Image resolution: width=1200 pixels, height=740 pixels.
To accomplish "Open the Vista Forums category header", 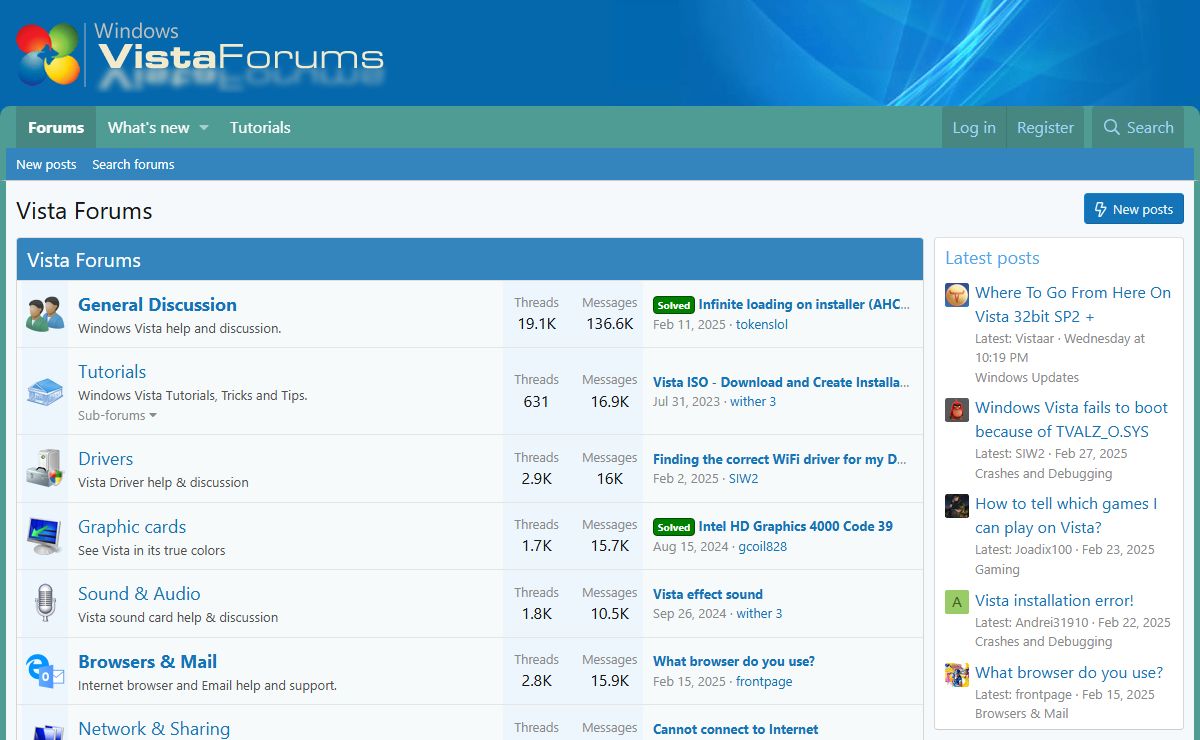I will 84,260.
